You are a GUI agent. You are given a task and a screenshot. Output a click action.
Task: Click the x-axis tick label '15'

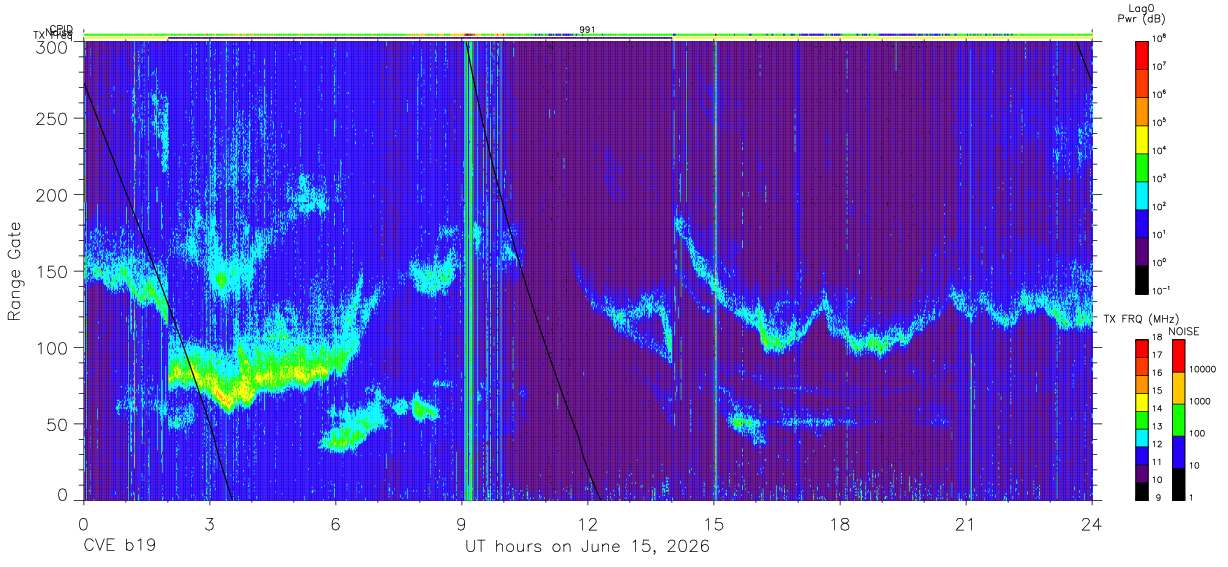click(714, 523)
